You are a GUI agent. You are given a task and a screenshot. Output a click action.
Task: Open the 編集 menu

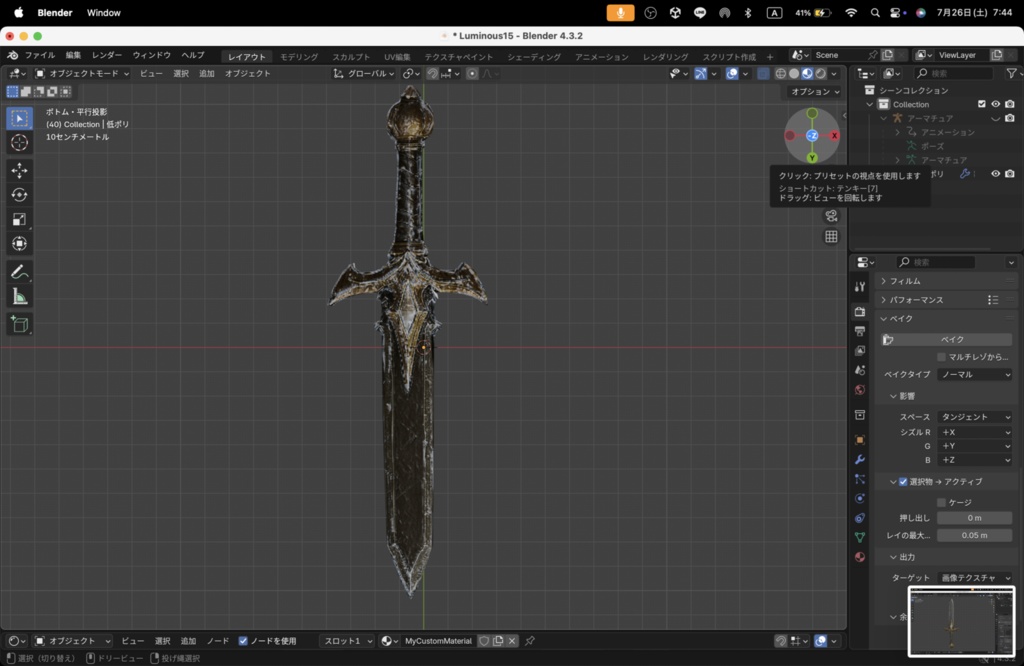tap(72, 55)
